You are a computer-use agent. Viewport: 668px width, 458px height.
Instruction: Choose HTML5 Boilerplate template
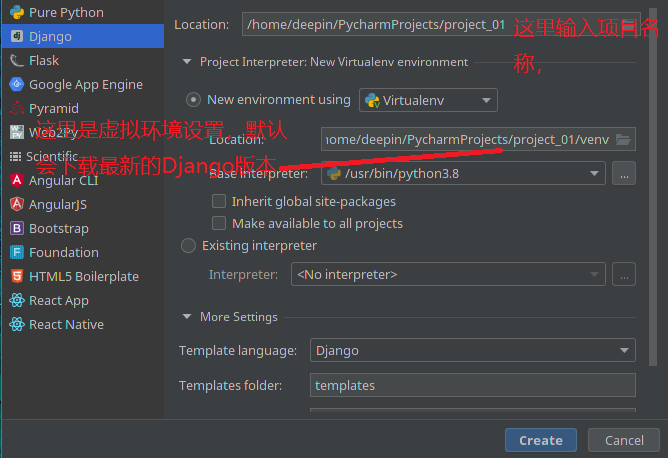(x=83, y=276)
